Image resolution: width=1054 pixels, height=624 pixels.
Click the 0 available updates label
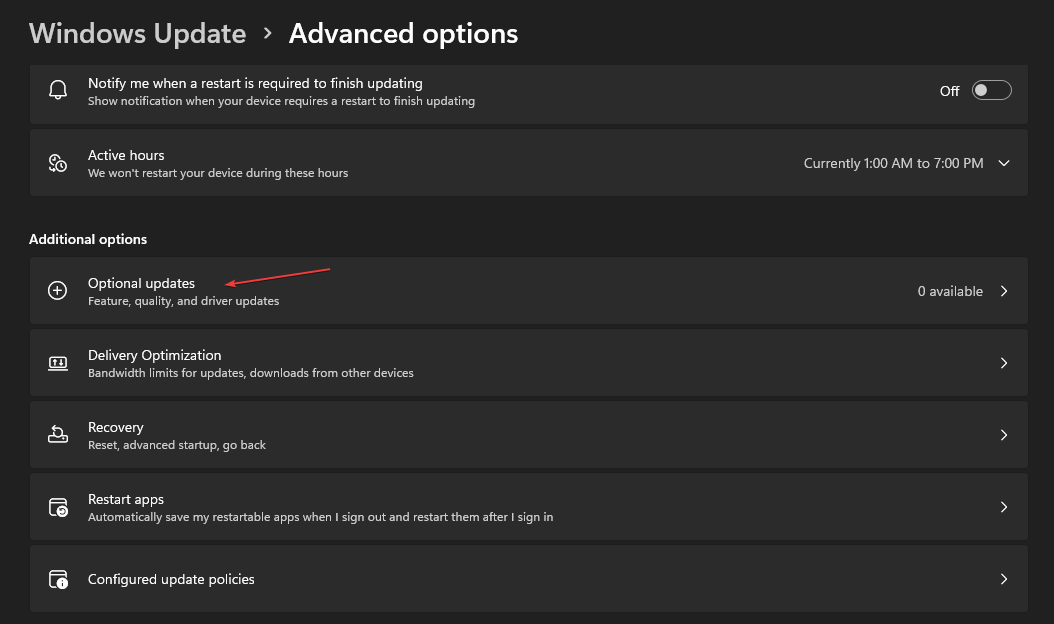tap(951, 290)
